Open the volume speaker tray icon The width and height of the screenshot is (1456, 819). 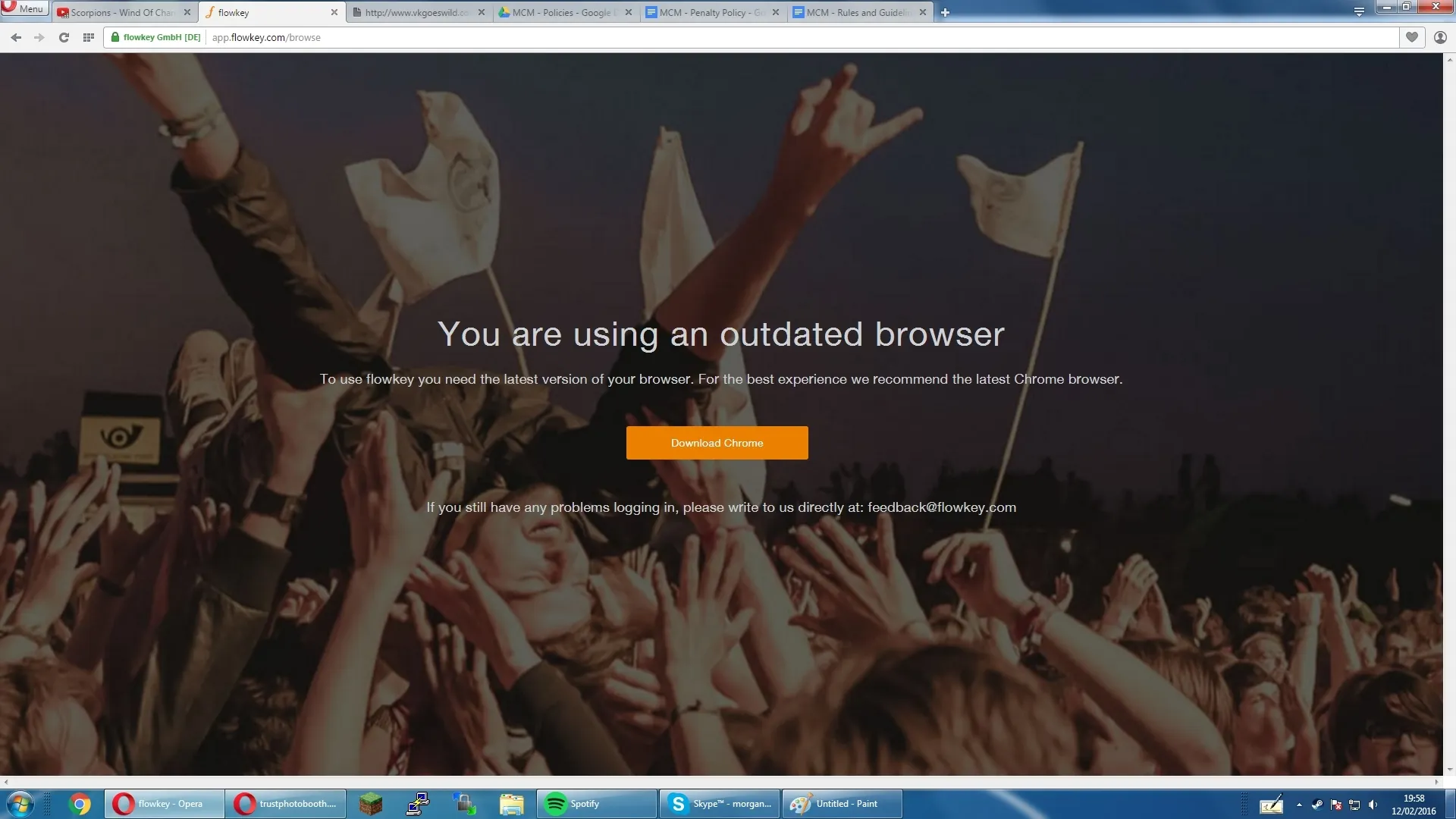[1373, 805]
